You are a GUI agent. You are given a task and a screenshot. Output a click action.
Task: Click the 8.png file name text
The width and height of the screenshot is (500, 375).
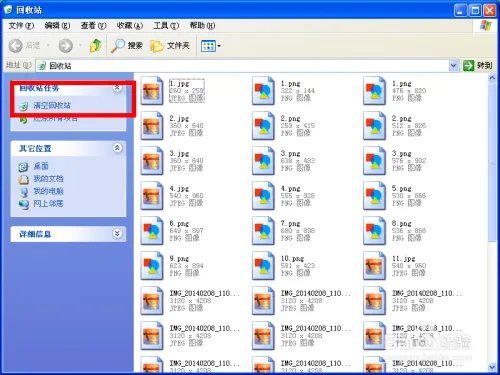(x=402, y=223)
